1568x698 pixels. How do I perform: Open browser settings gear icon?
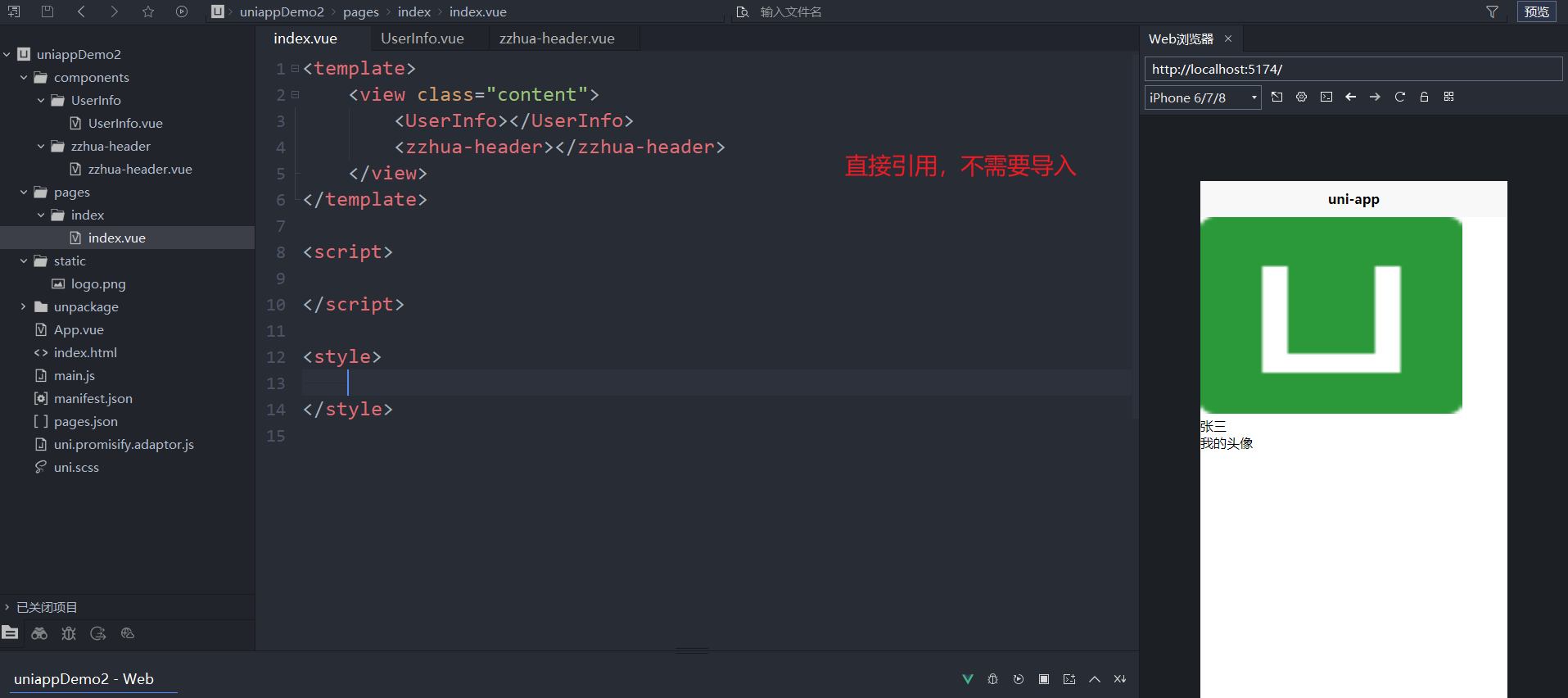pyautogui.click(x=1302, y=97)
